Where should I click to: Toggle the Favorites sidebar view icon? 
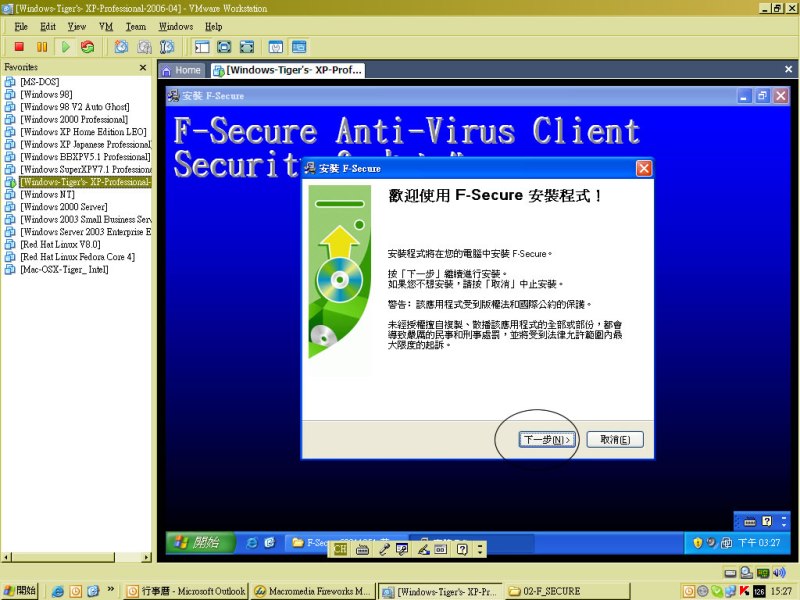coord(202,47)
